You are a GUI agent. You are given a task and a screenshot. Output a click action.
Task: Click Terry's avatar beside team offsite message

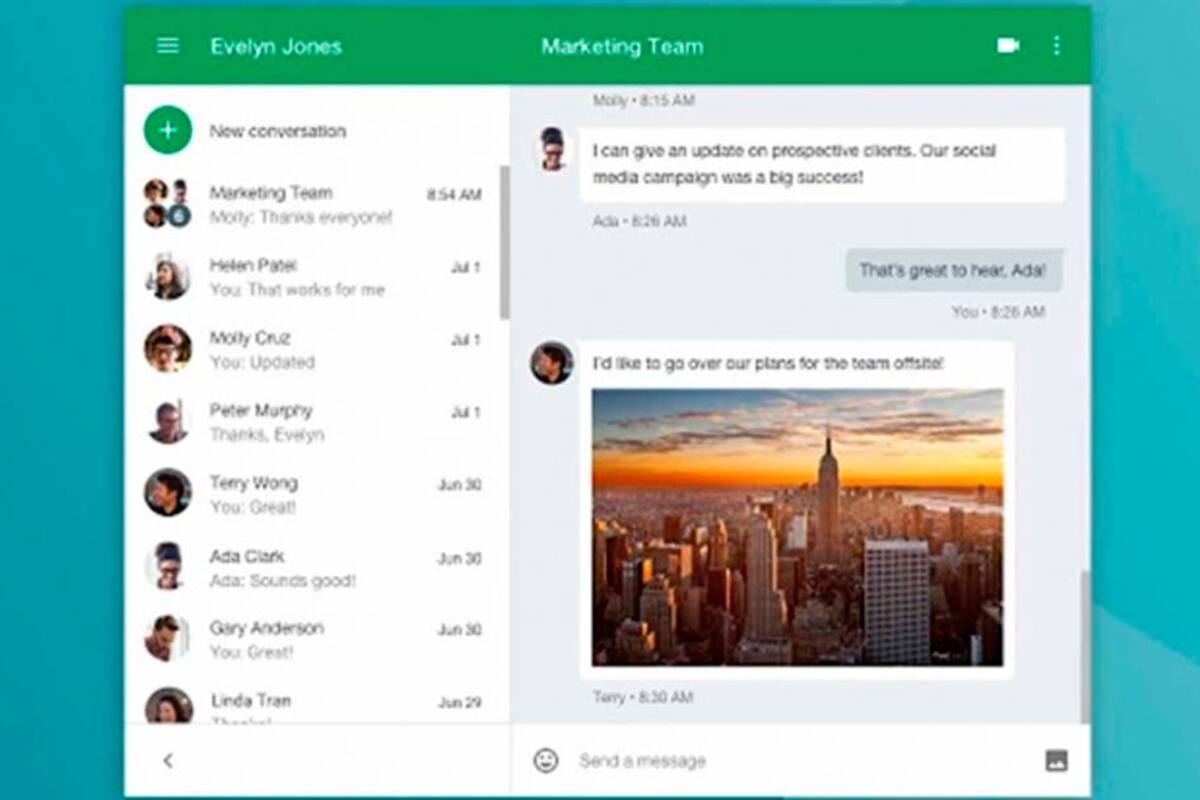point(552,363)
